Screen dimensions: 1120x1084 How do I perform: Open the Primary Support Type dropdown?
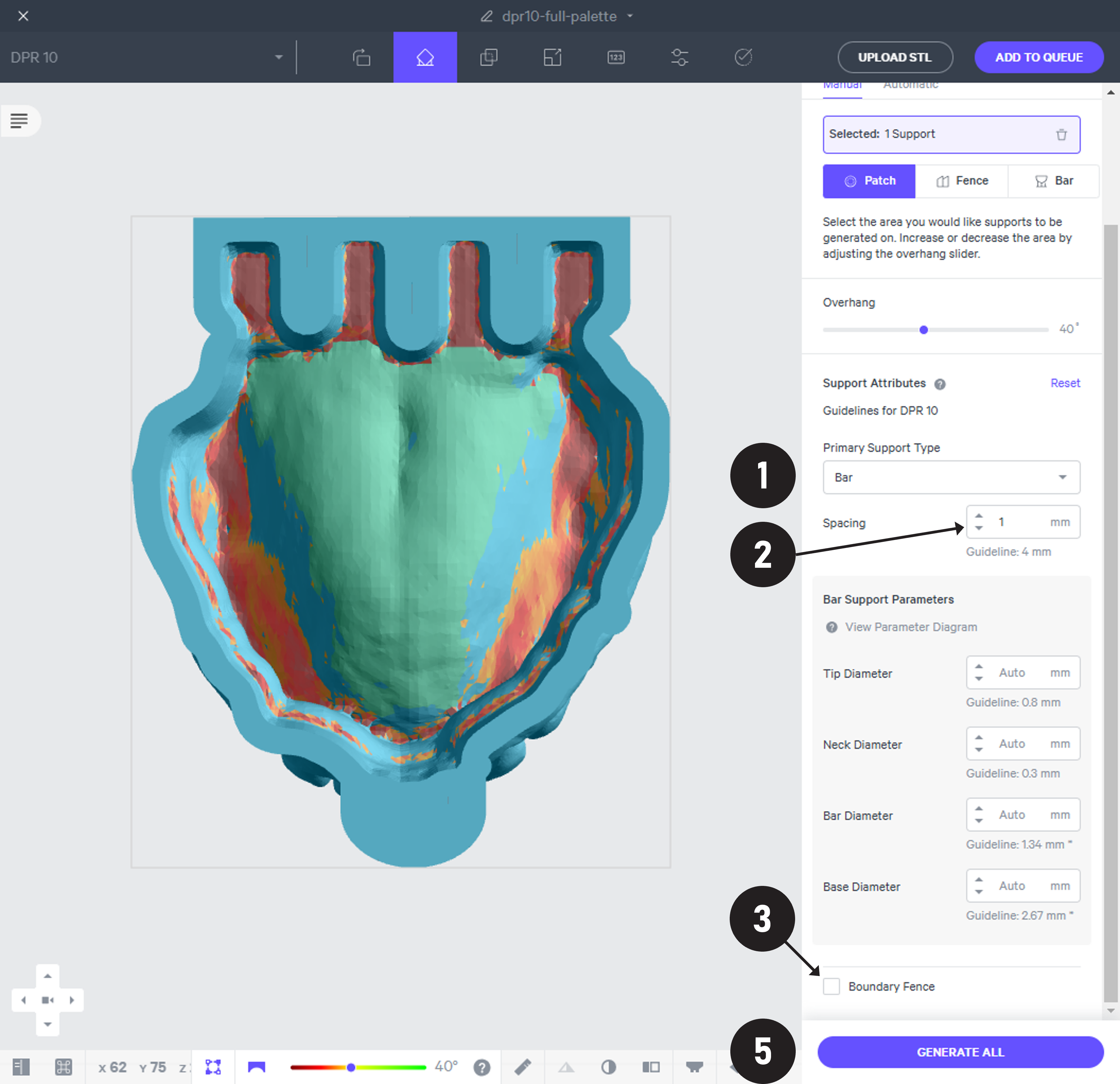(952, 477)
